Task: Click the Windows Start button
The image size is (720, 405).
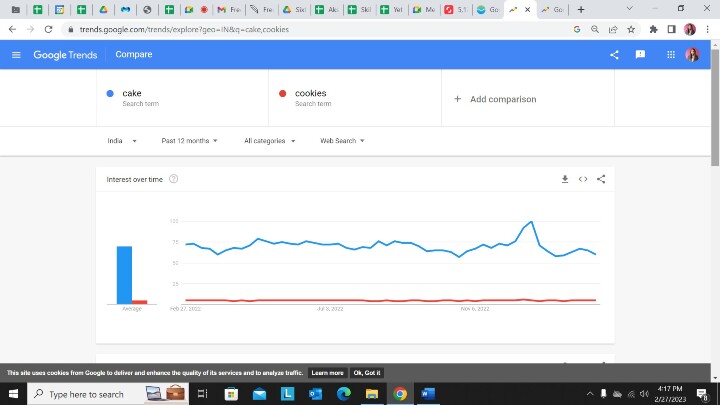Action: point(13,394)
